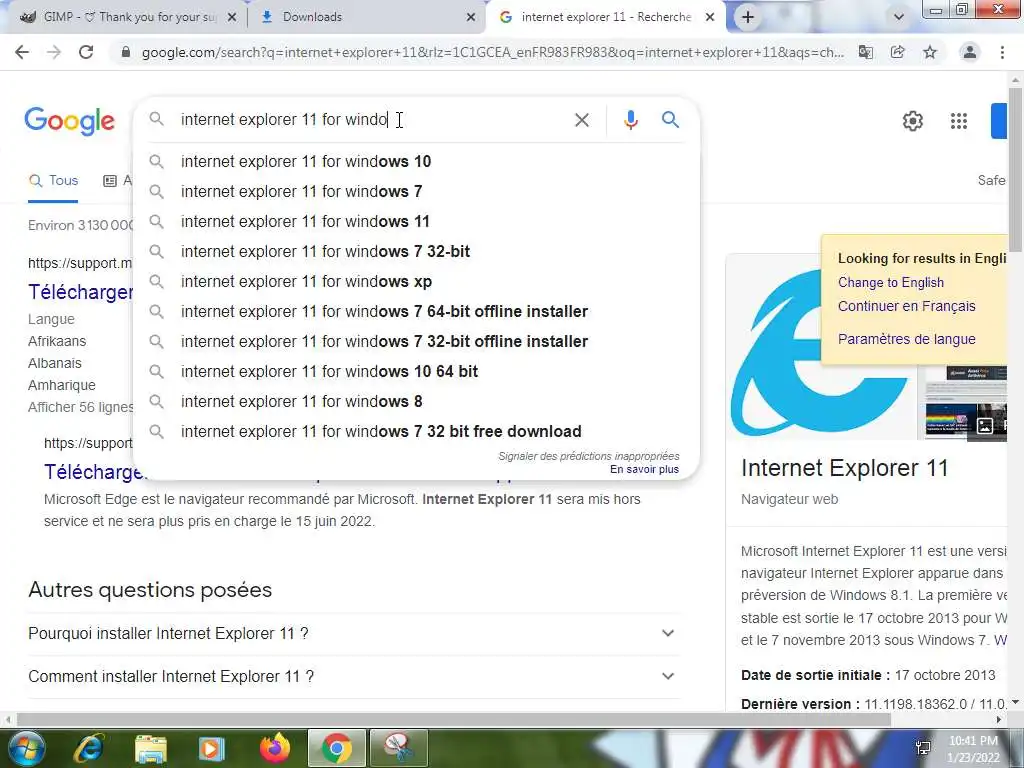Screen dimensions: 1024x768
Task: Close the Downloads tab
Action: pos(471,18)
